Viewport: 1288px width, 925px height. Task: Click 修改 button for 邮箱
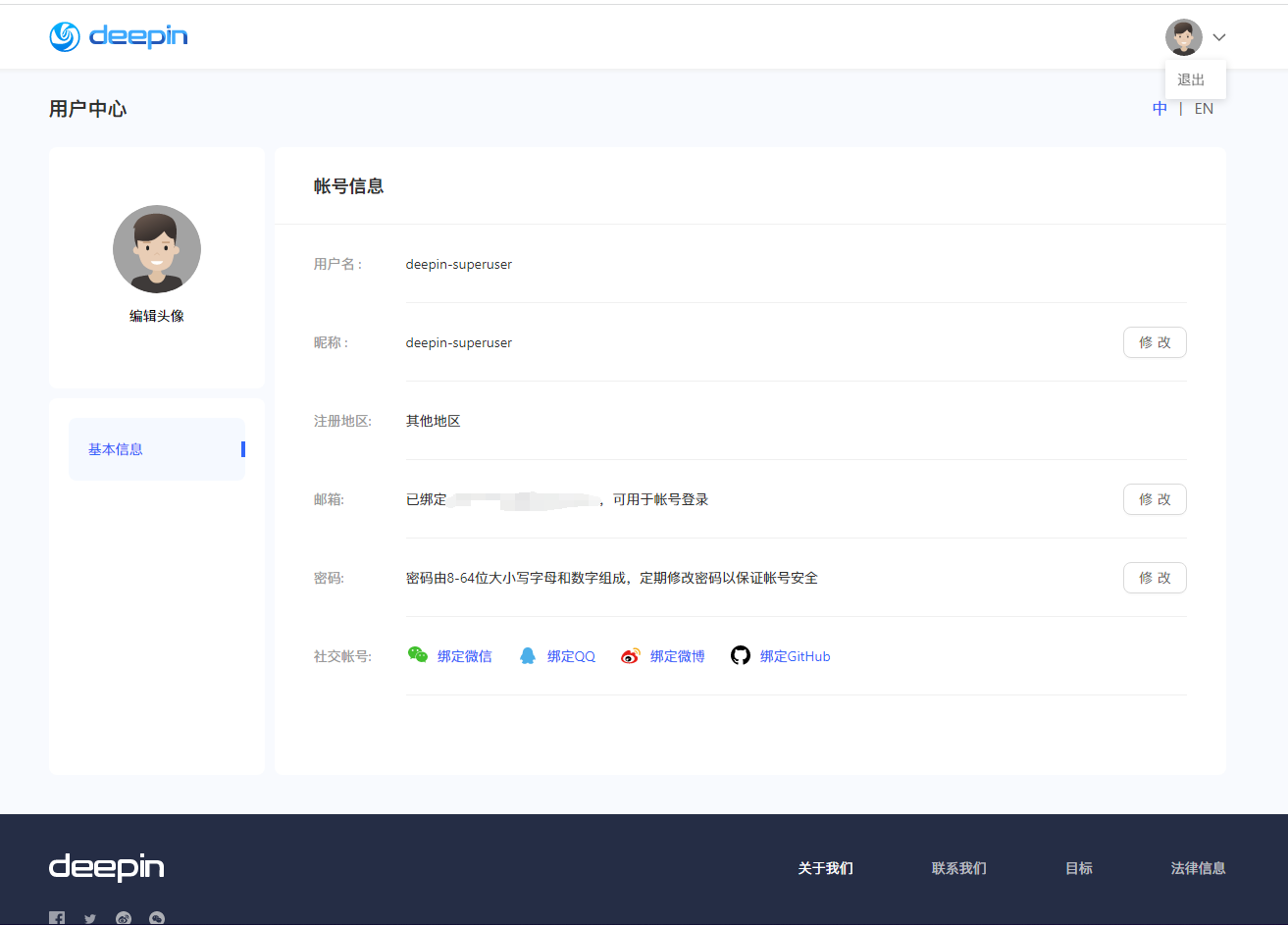click(1155, 499)
